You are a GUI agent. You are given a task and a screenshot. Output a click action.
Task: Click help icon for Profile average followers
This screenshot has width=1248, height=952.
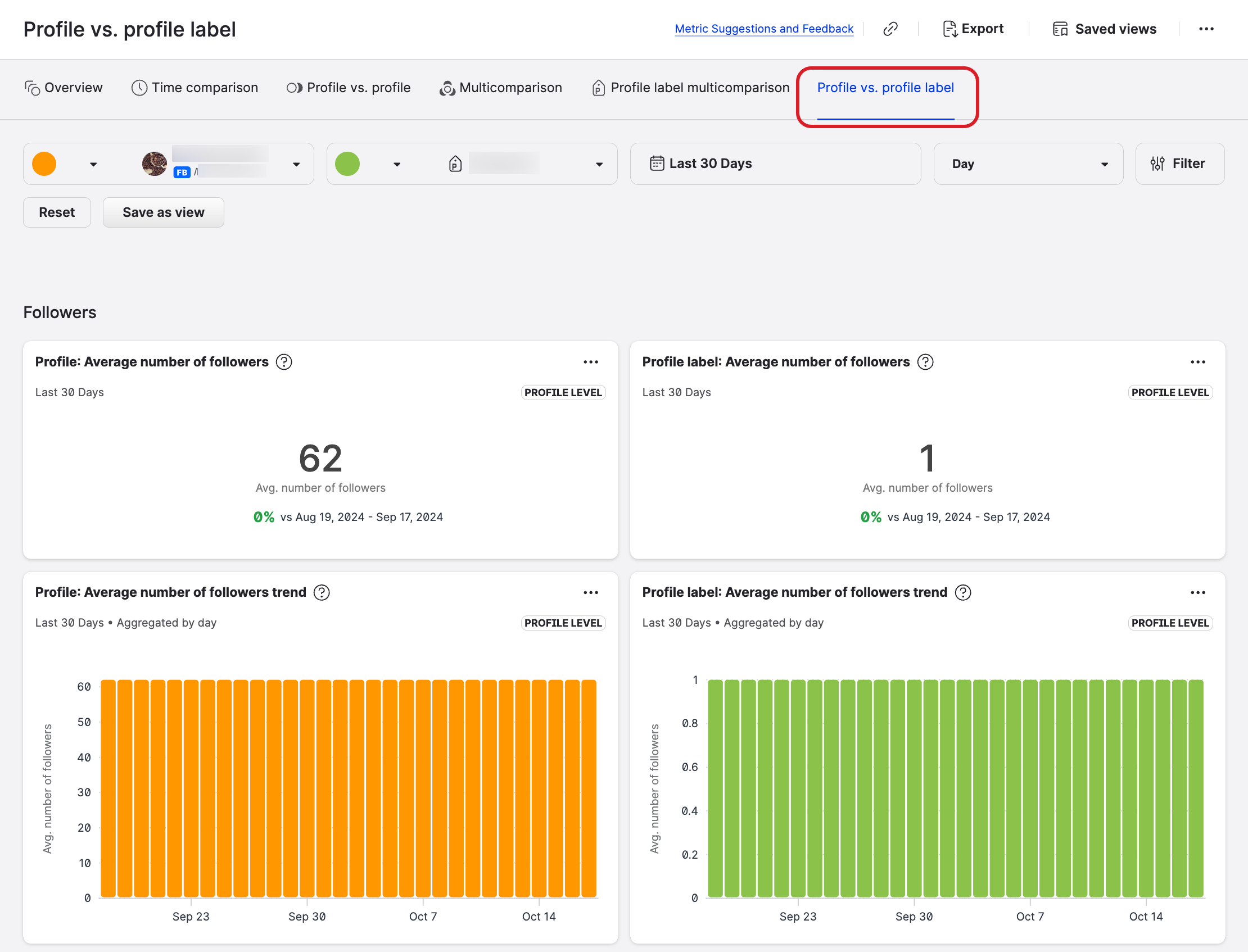pos(284,361)
